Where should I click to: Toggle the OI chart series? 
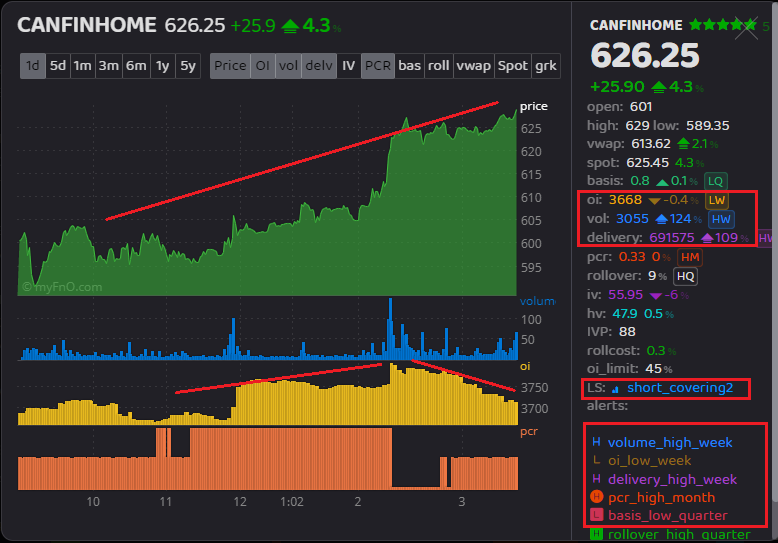coord(262,66)
